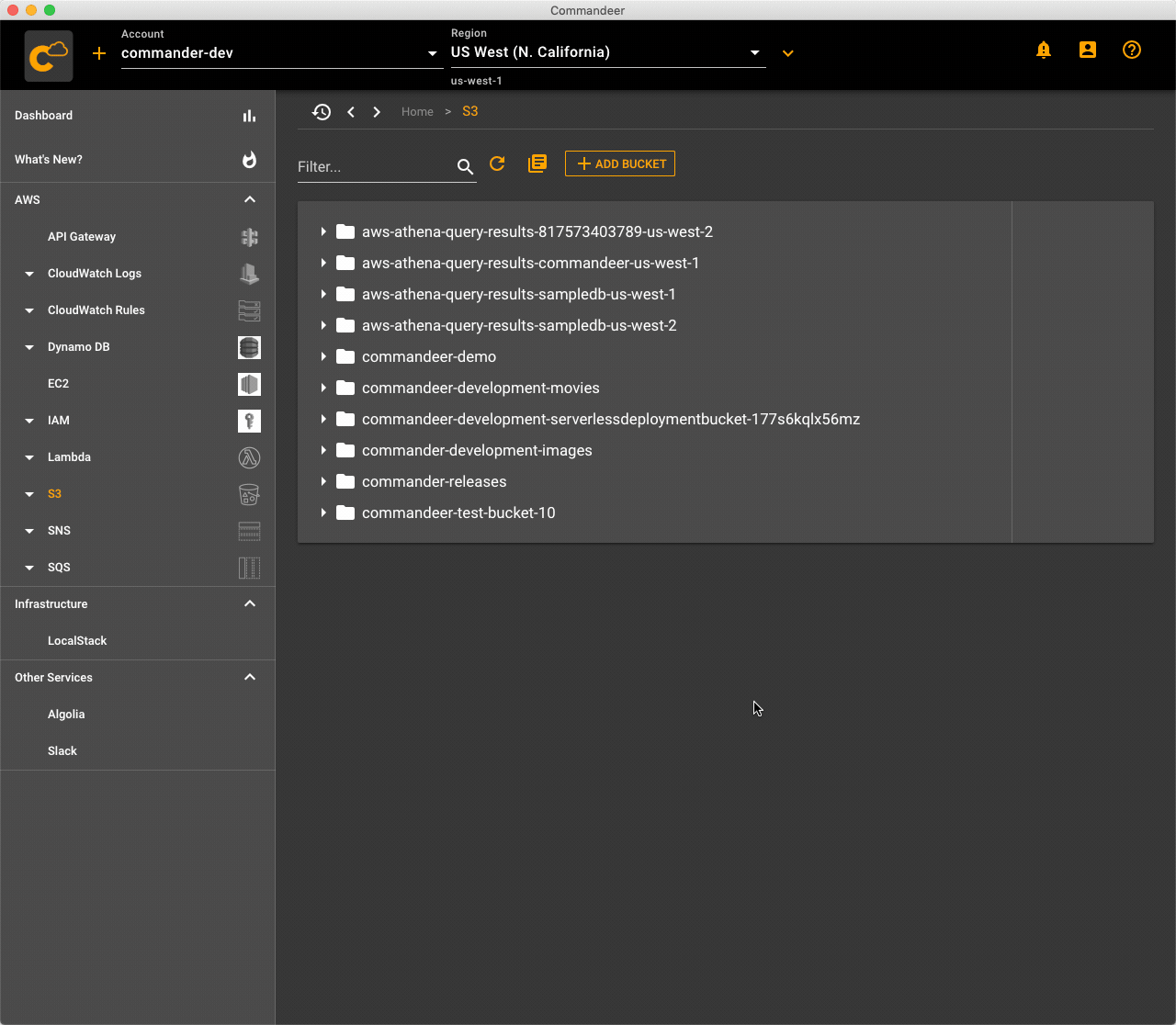This screenshot has height=1025, width=1176.
Task: Open the Region dropdown US West
Action: pos(607,52)
